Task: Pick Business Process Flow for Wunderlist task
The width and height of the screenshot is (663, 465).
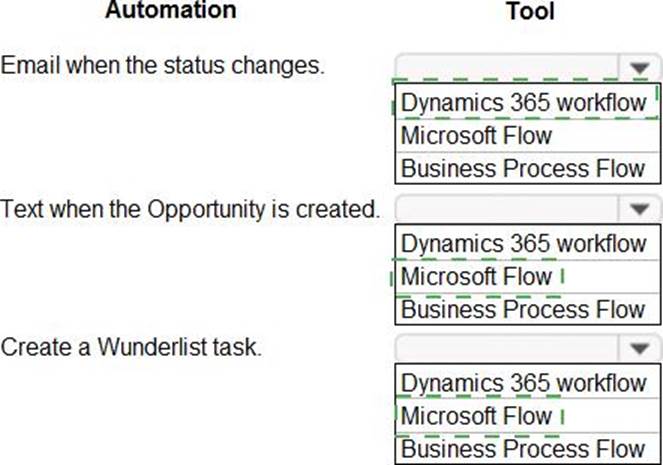Action: pyautogui.click(x=523, y=448)
